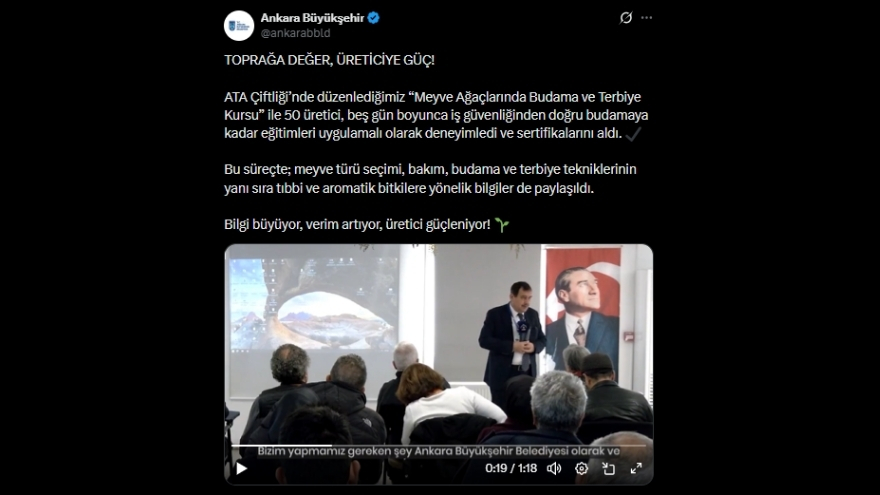Open the Ankara Büyükşehir display name link
Screen dimensions: 880x495
pyautogui.click(x=312, y=18)
